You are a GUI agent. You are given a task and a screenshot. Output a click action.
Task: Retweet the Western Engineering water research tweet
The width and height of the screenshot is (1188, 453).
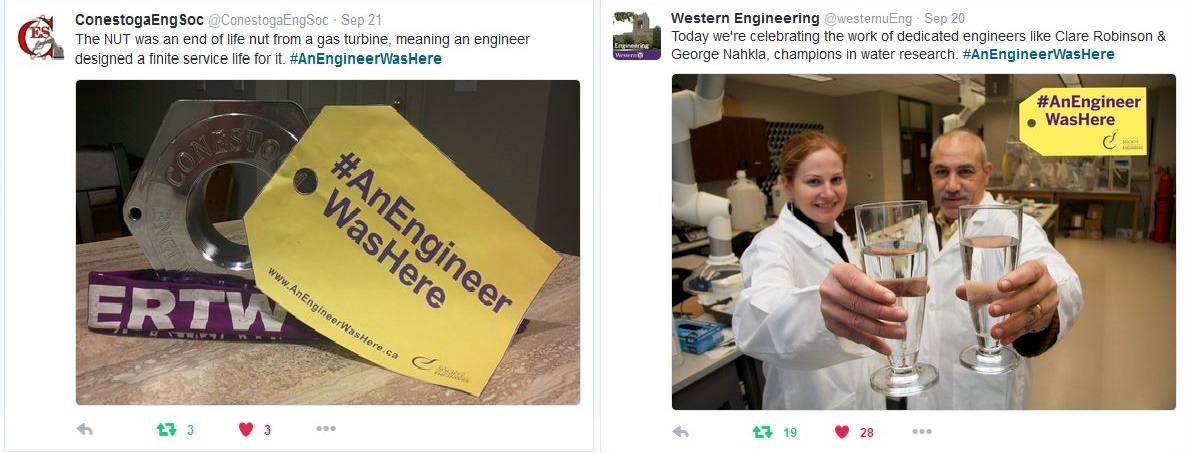point(763,432)
